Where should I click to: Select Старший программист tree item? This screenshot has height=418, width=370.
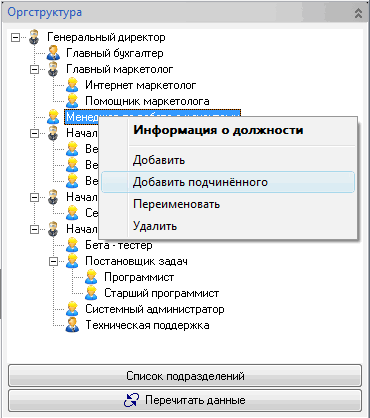click(x=162, y=293)
